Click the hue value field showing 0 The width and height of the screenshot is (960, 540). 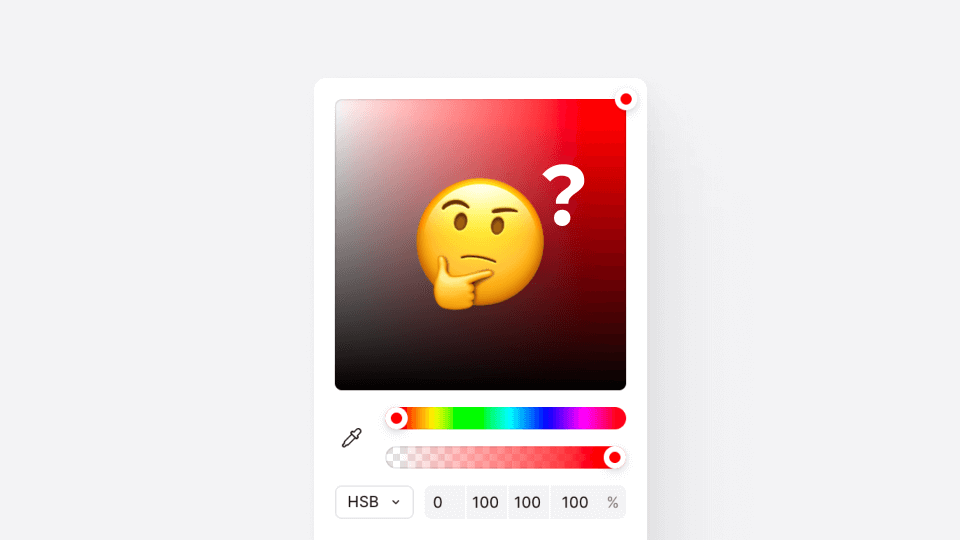(x=445, y=503)
